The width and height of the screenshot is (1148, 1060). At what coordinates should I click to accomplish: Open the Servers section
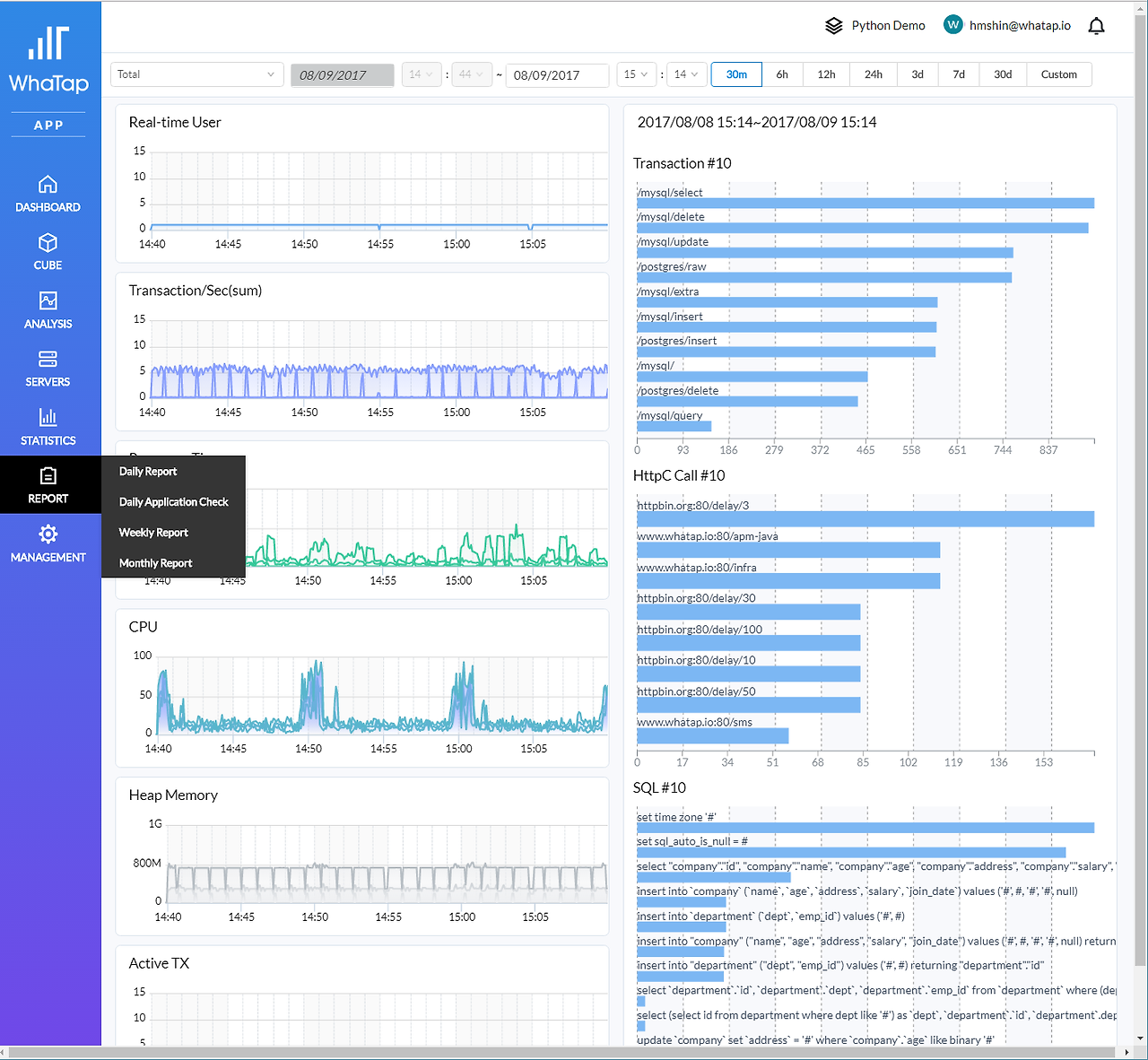click(x=48, y=369)
